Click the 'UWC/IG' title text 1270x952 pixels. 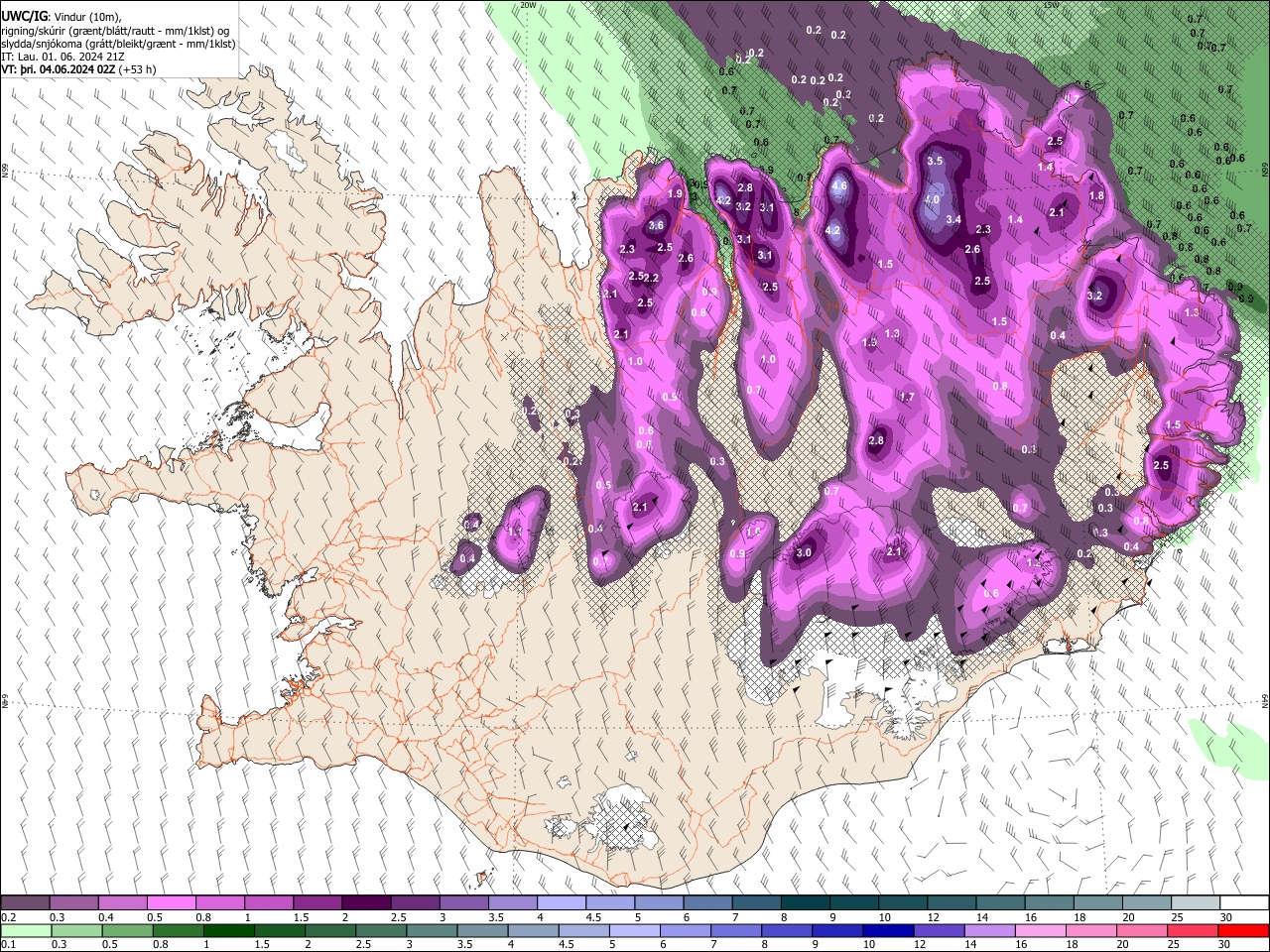click(23, 17)
